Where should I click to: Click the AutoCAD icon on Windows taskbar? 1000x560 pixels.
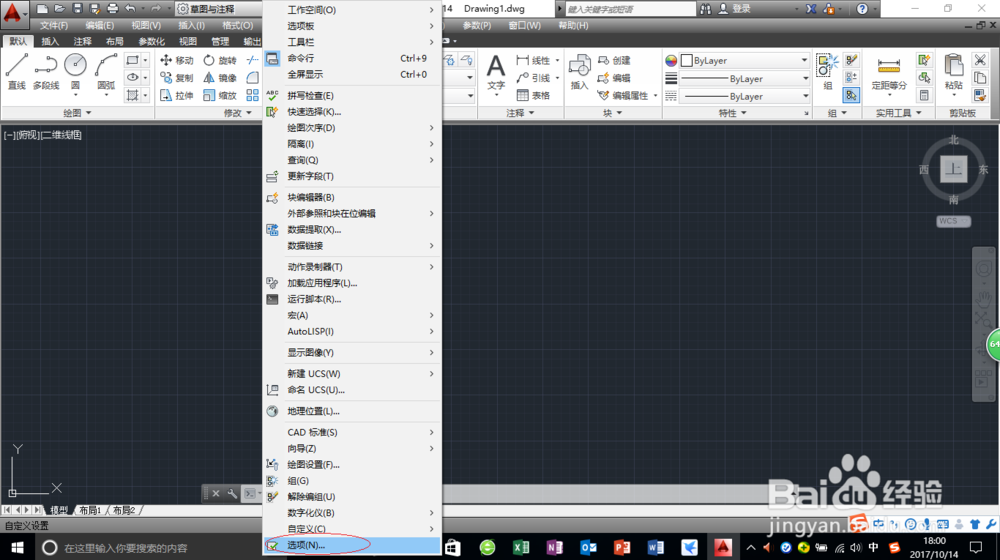(x=723, y=547)
